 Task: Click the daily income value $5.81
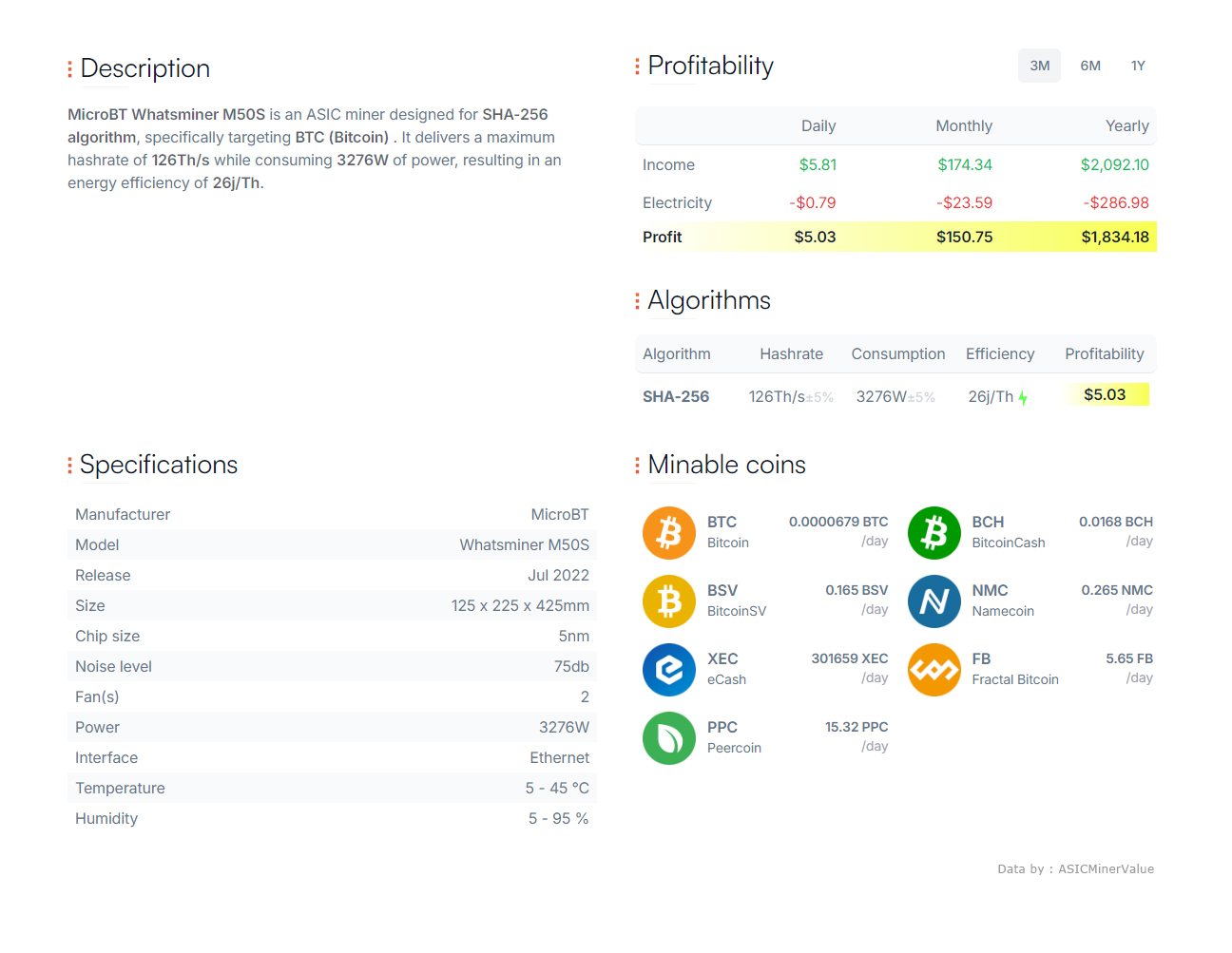pos(818,164)
